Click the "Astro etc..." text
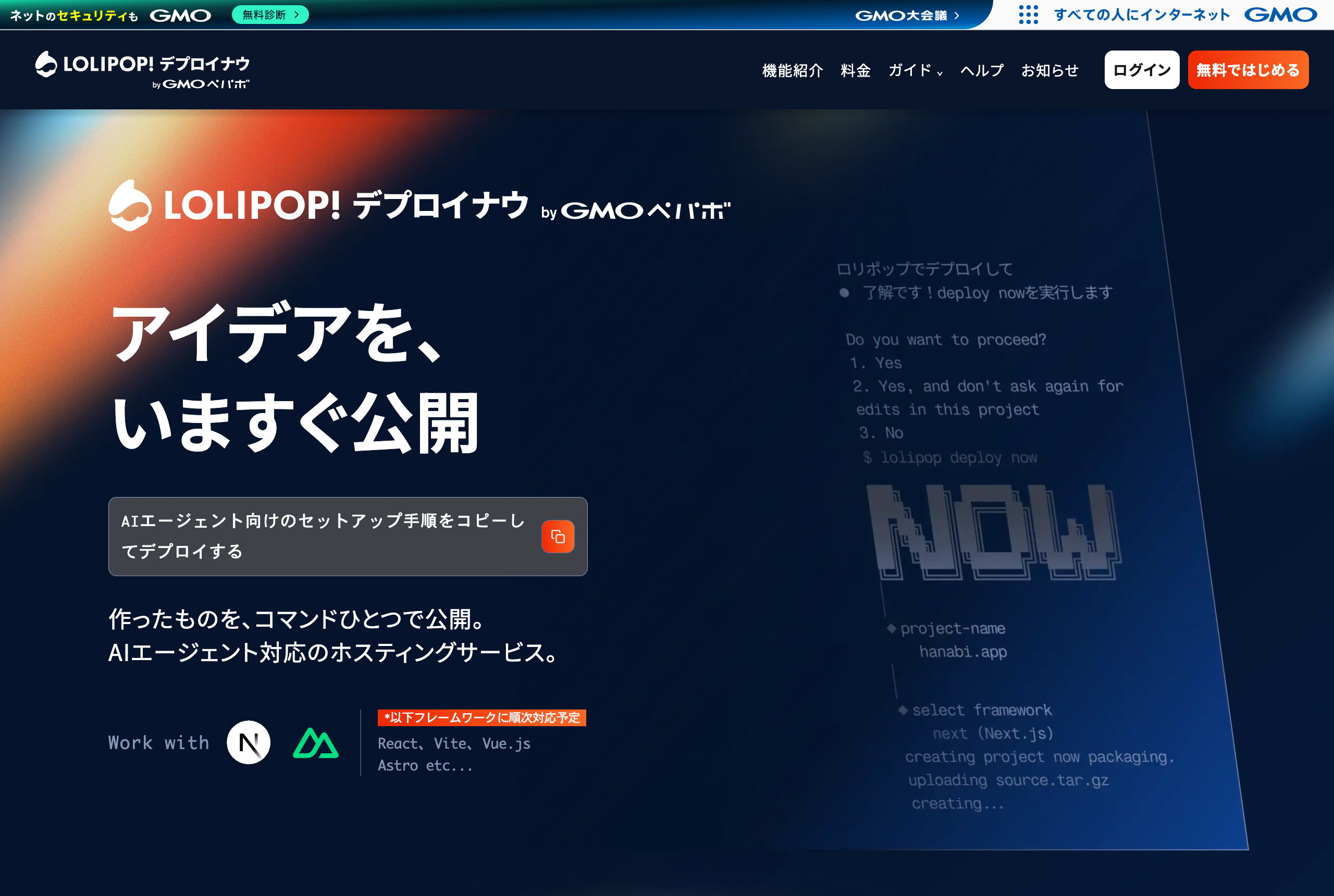This screenshot has height=896, width=1334. pos(425,766)
